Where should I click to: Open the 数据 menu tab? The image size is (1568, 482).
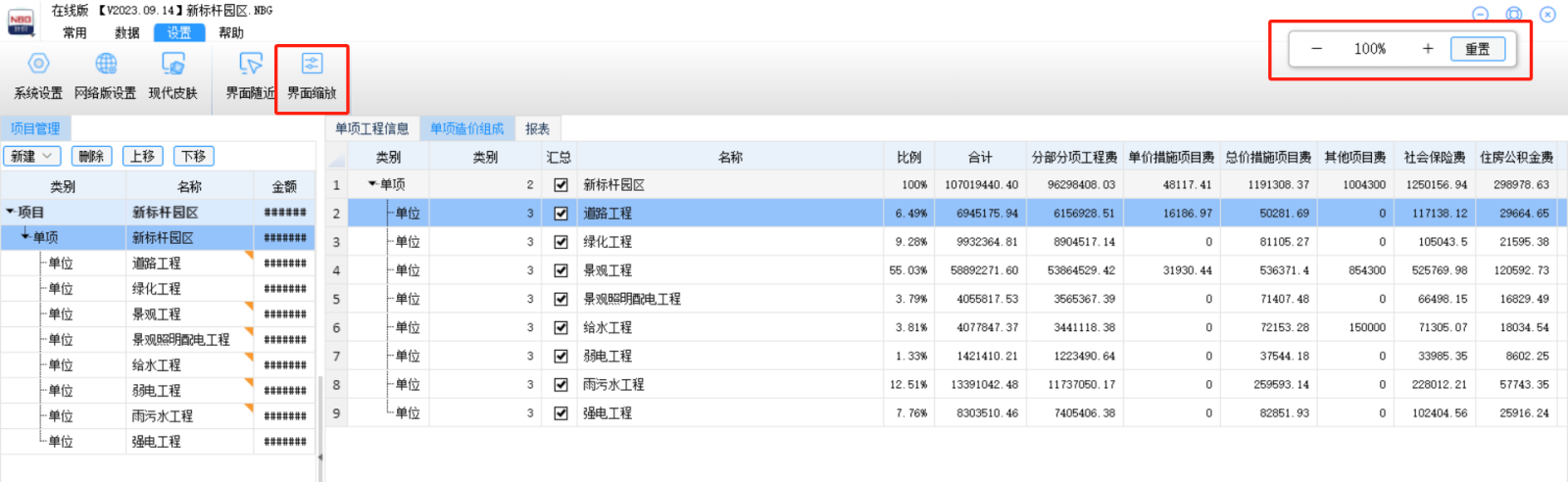click(x=127, y=32)
